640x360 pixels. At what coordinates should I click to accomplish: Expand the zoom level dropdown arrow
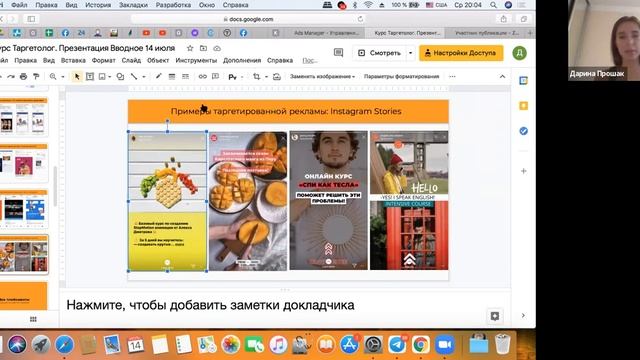pyautogui.click(x=63, y=76)
